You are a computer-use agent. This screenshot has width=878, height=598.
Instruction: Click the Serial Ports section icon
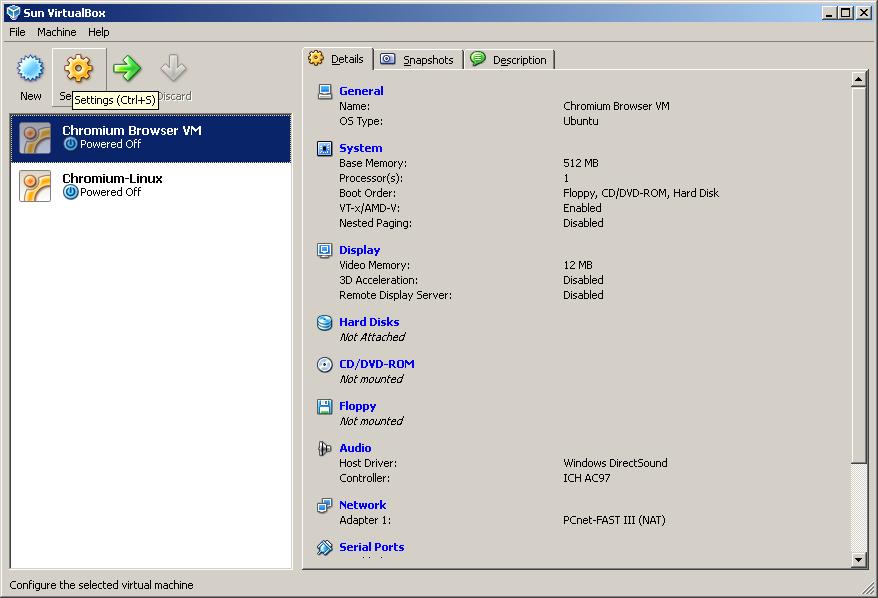(325, 548)
